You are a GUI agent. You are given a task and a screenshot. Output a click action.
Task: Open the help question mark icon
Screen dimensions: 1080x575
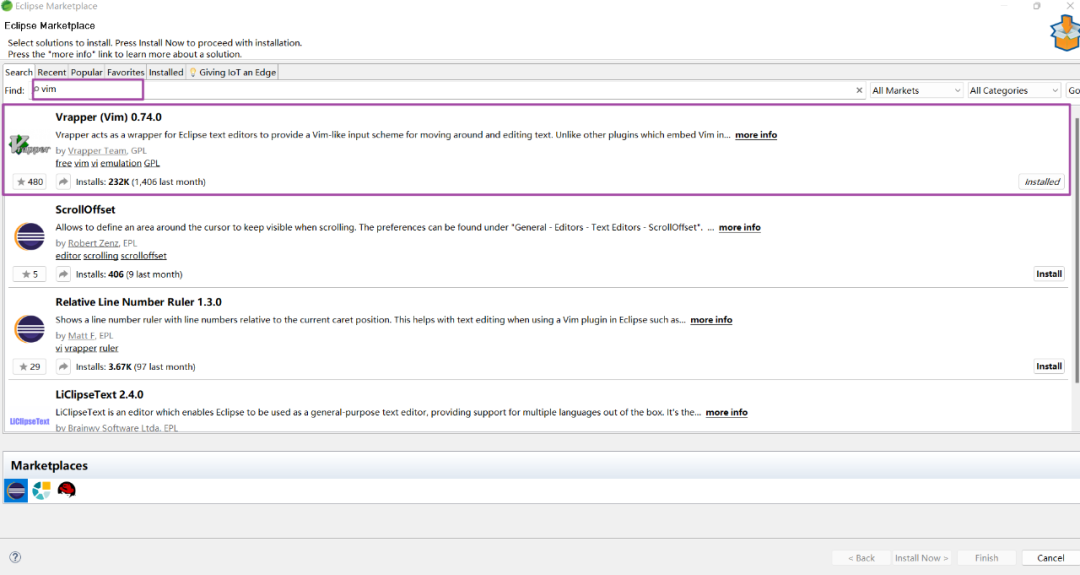(x=15, y=557)
